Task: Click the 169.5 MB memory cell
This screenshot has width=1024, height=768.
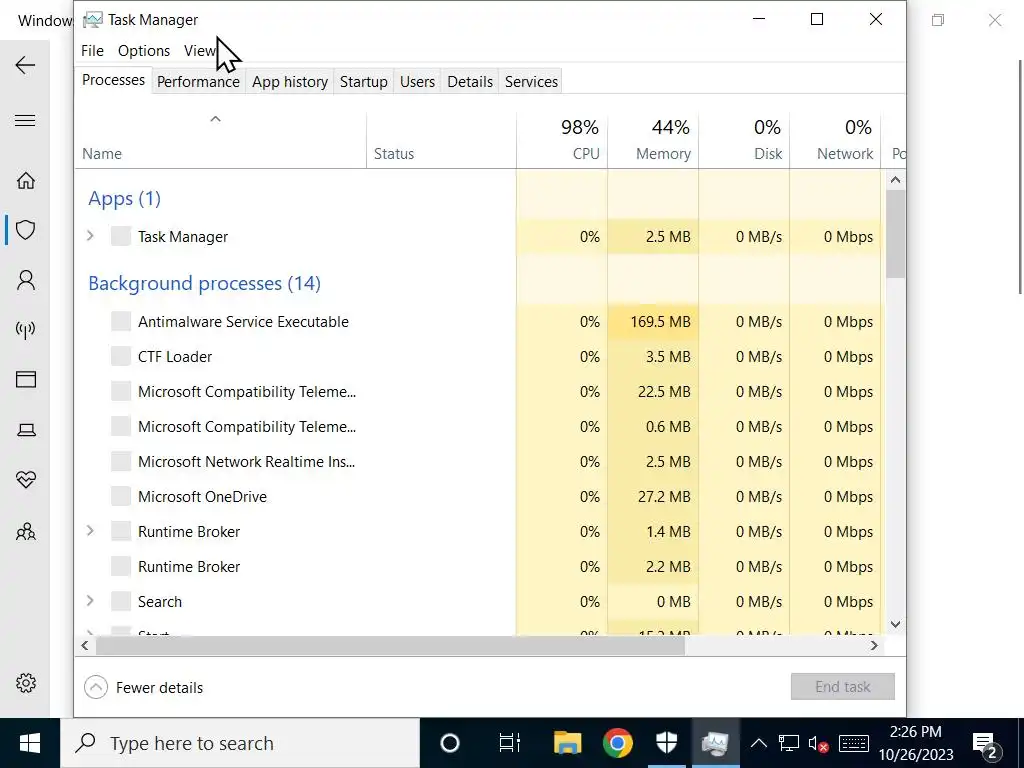Action: pyautogui.click(x=653, y=321)
